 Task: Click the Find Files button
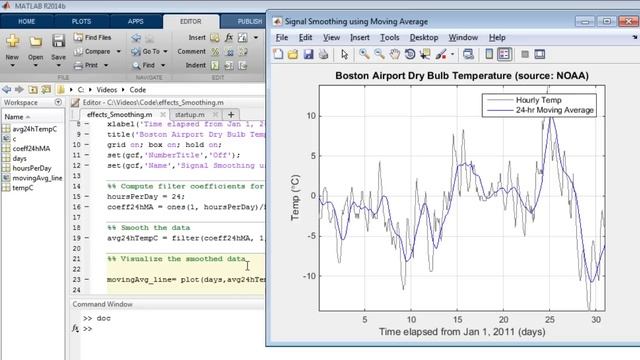pos(92,38)
